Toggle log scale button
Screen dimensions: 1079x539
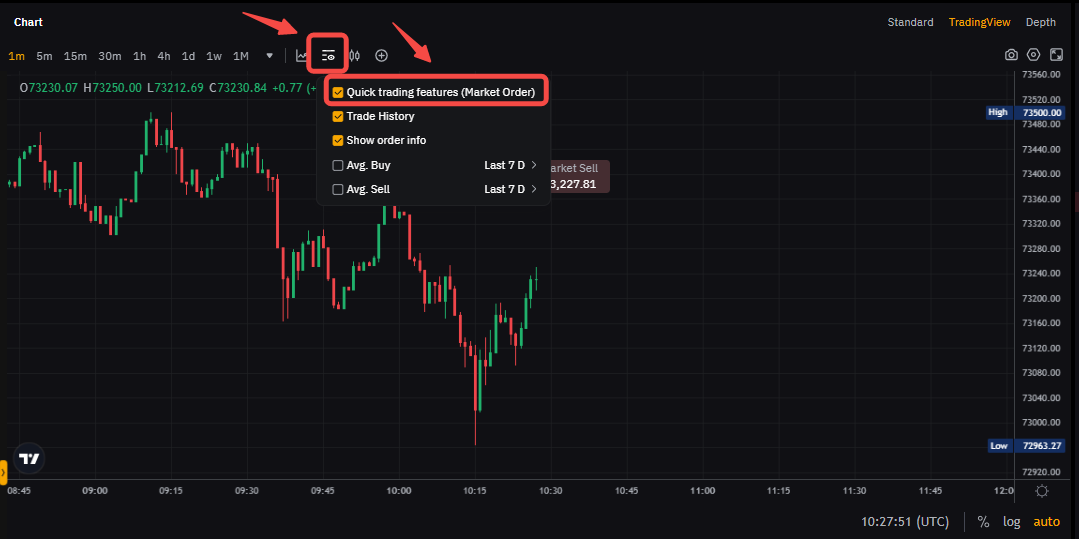click(x=1012, y=521)
